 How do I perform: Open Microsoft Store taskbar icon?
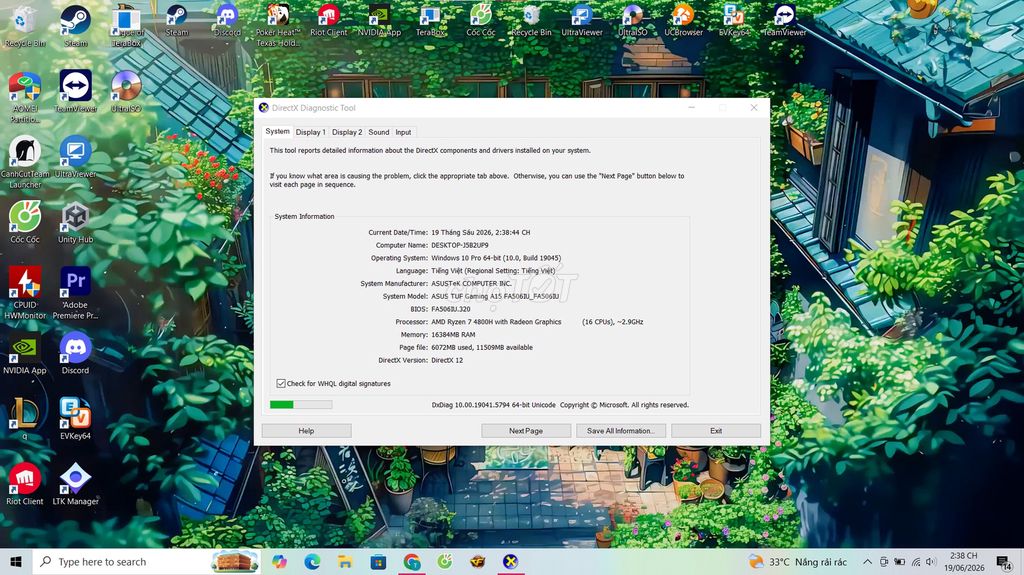[x=378, y=561]
